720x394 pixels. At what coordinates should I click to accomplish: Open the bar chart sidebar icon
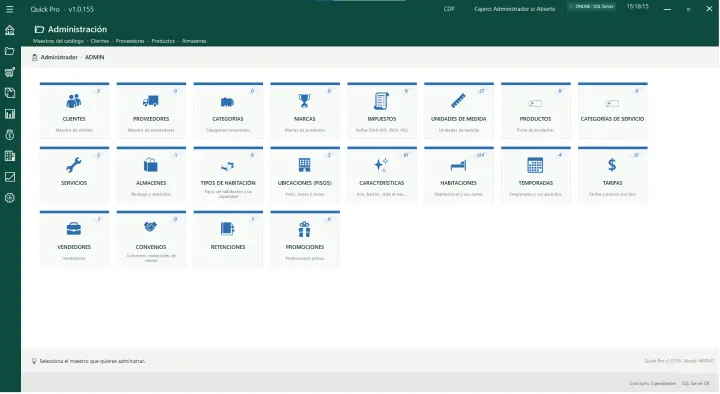click(x=10, y=114)
